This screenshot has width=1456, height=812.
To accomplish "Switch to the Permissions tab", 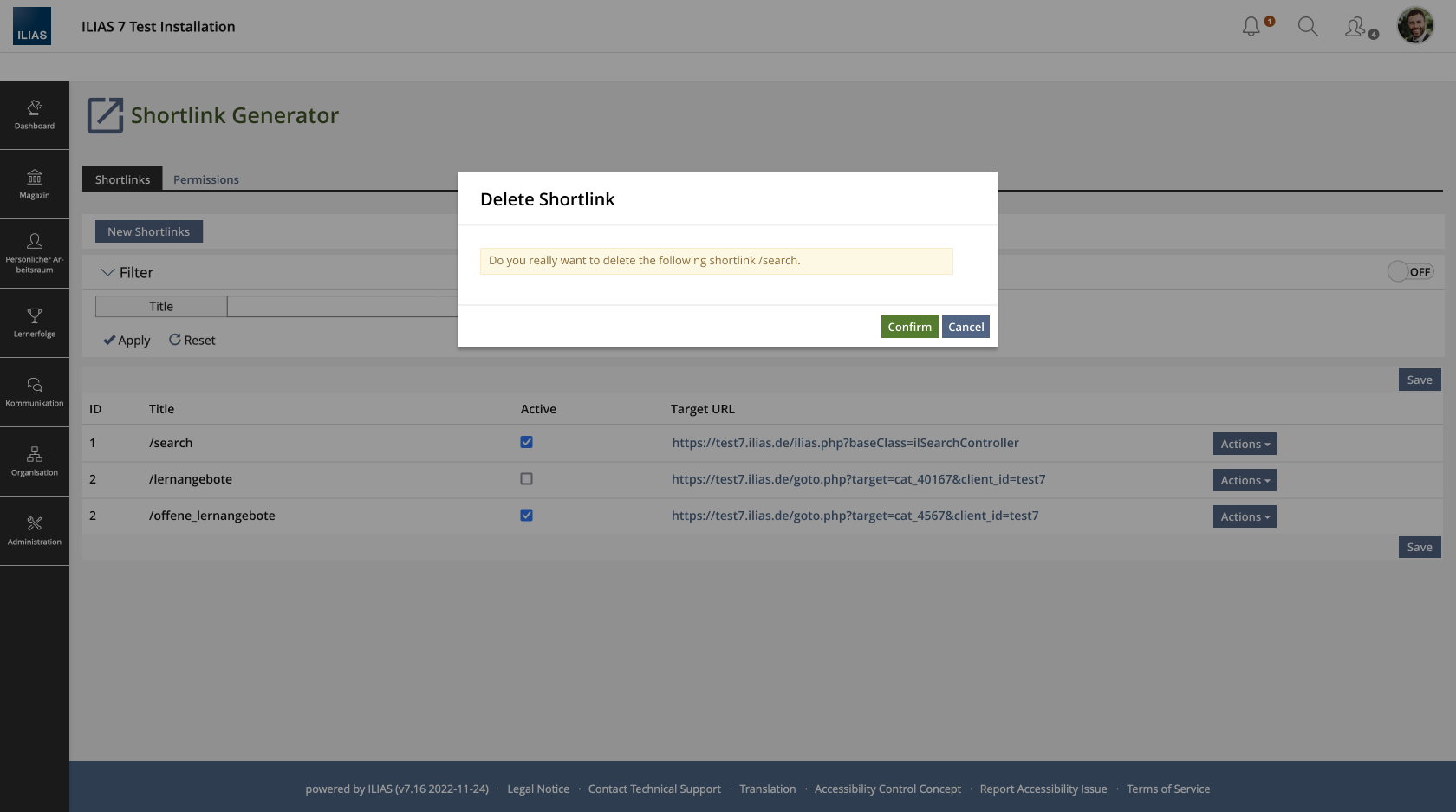I will (x=206, y=179).
